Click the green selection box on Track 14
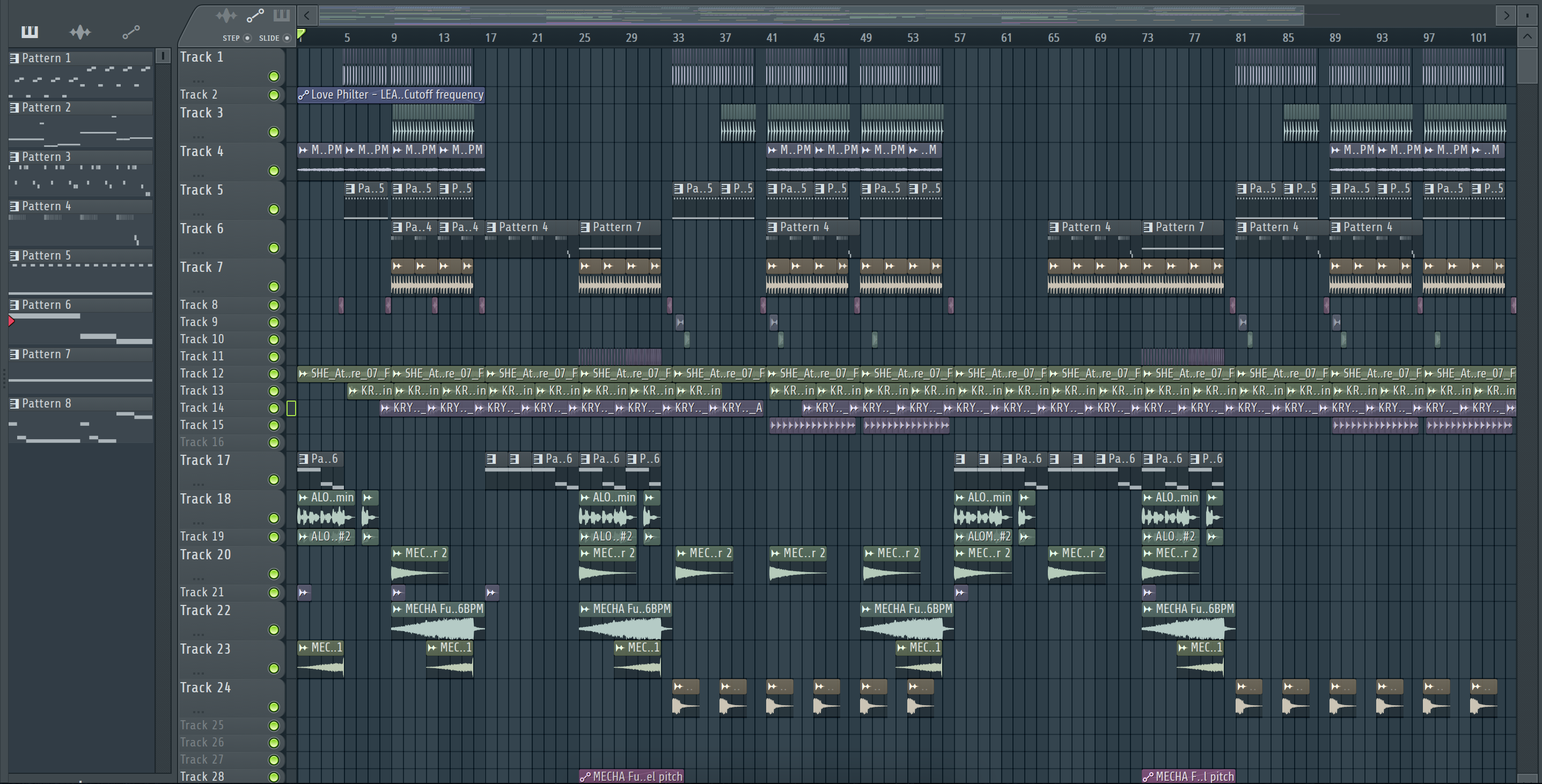 tap(291, 408)
